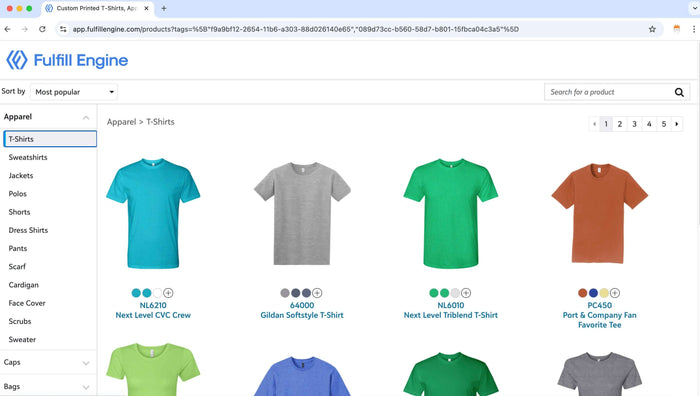Image resolution: width=700 pixels, height=396 pixels.
Task: Choose the blue swatch for PC450
Action: (x=593, y=293)
